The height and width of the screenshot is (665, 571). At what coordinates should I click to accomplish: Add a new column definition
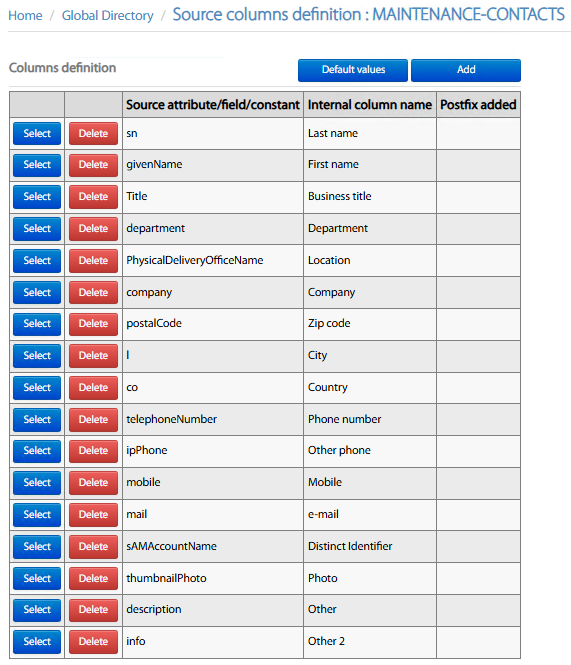(x=466, y=70)
